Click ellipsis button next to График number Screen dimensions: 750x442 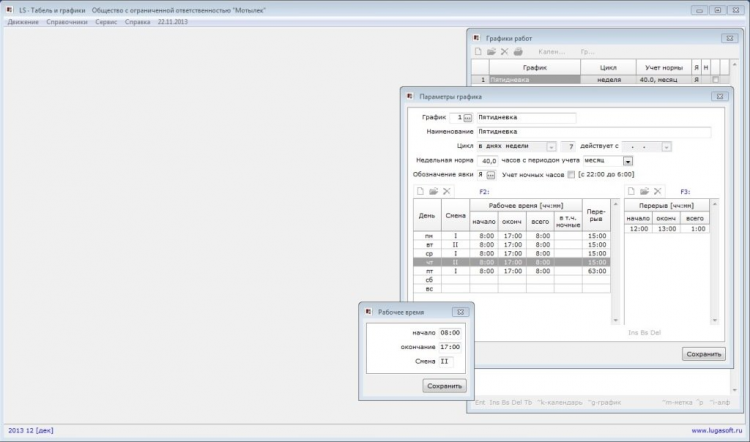point(468,118)
